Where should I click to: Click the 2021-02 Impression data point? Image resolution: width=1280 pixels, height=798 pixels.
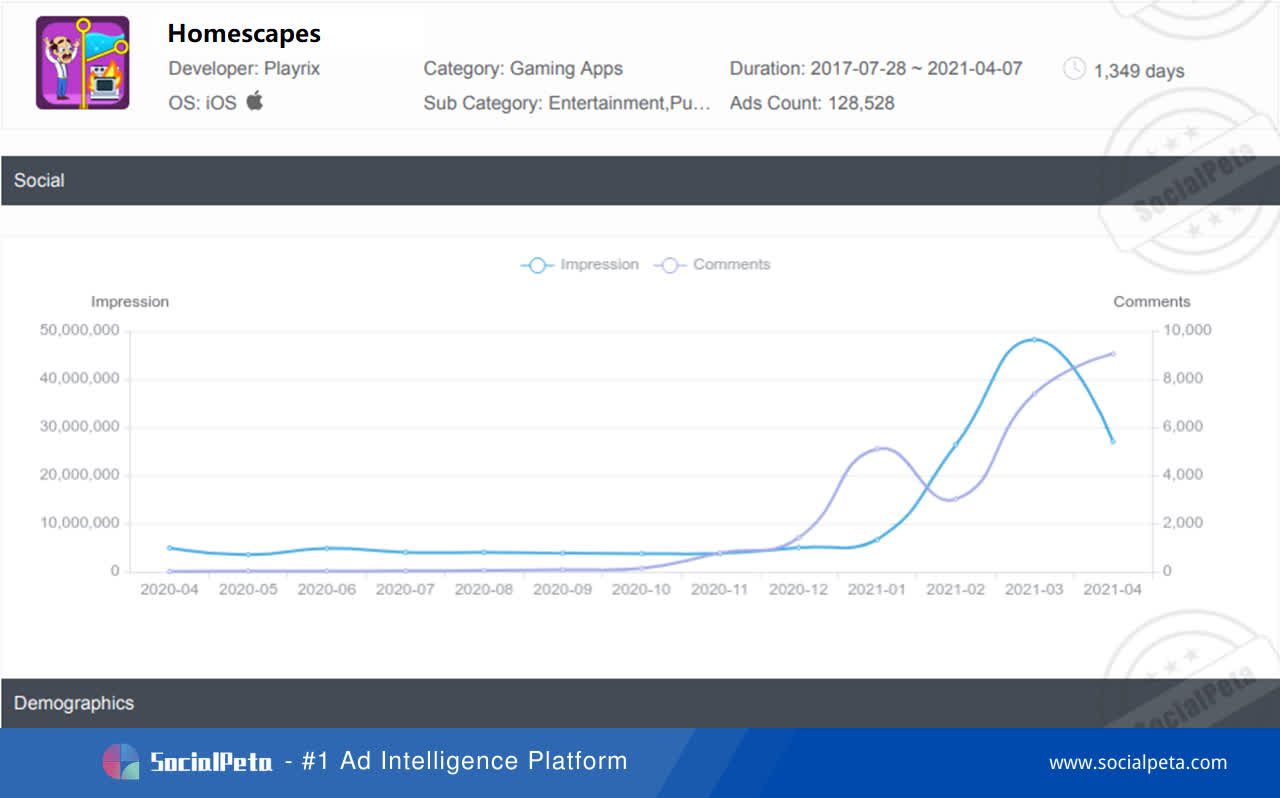(955, 445)
